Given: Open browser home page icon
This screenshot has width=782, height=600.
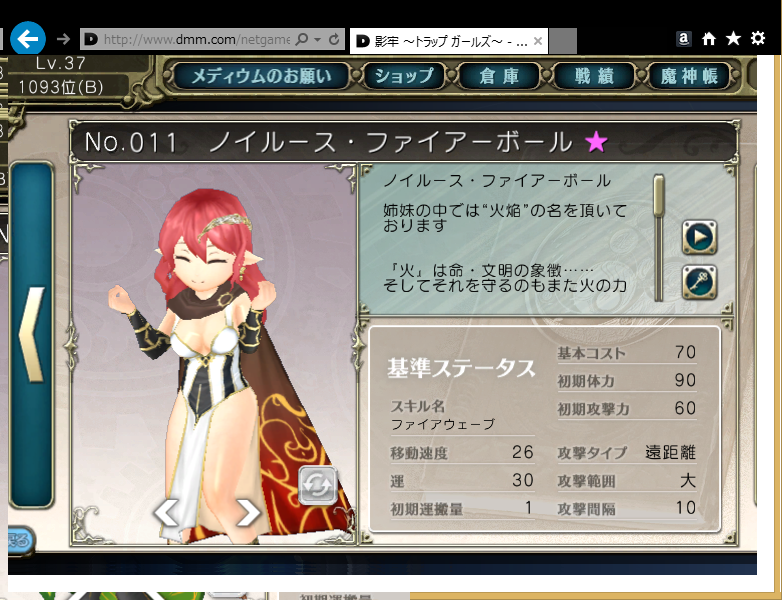Looking at the screenshot, I should coord(709,39).
